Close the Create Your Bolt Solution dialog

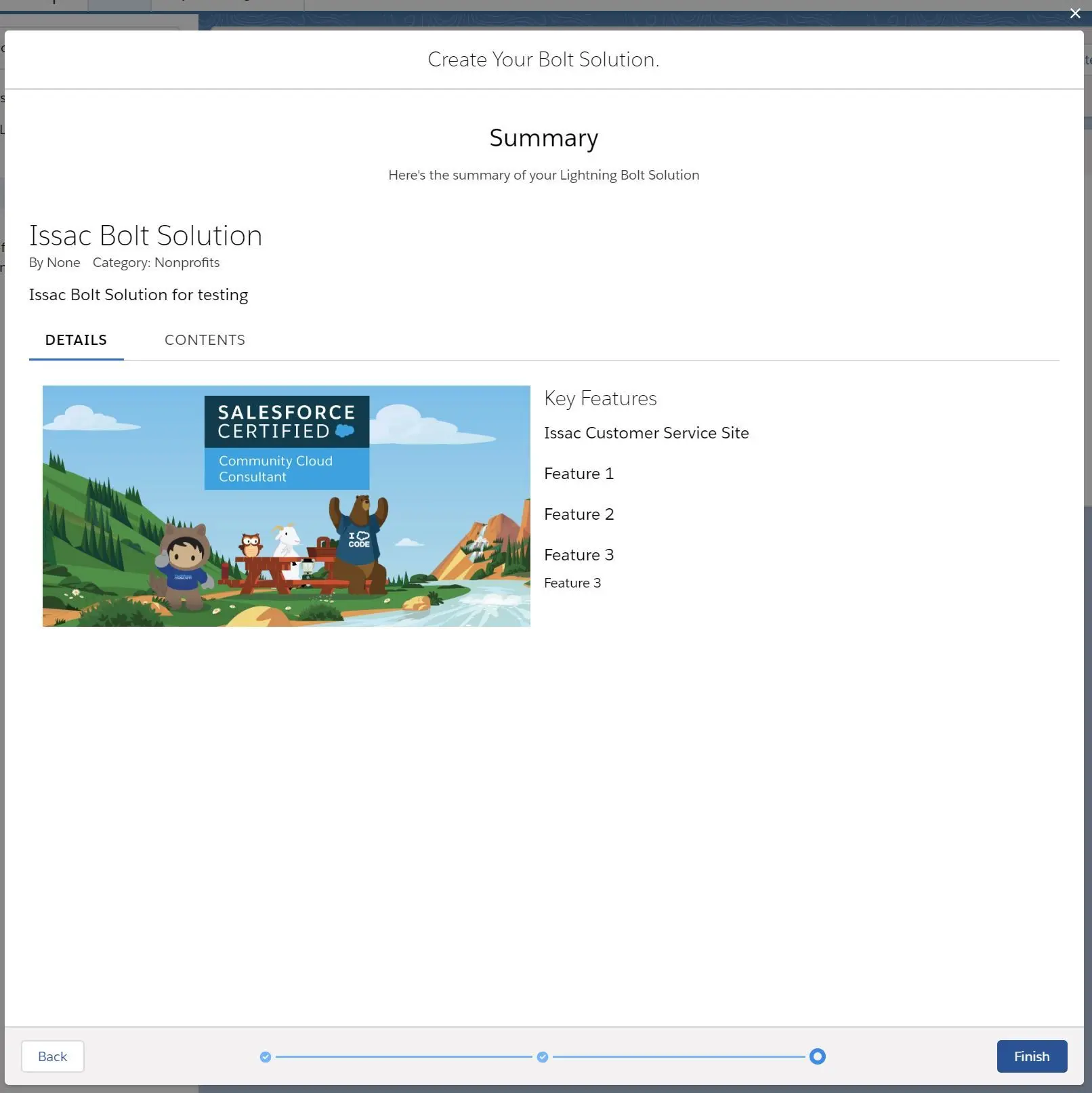click(x=1075, y=14)
